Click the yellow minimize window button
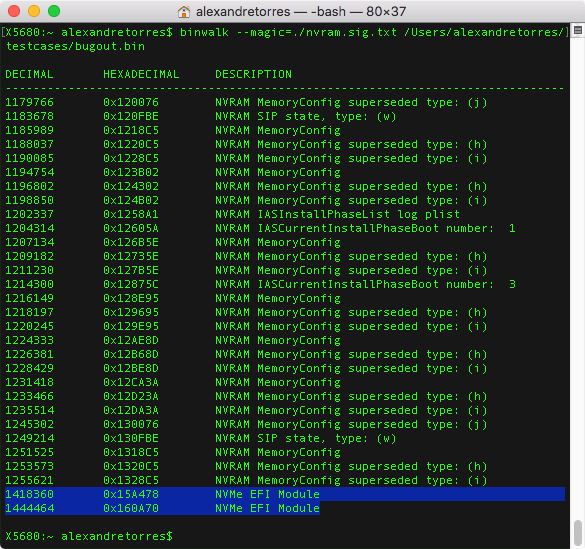Image resolution: width=585 pixels, height=549 pixels. tap(34, 11)
